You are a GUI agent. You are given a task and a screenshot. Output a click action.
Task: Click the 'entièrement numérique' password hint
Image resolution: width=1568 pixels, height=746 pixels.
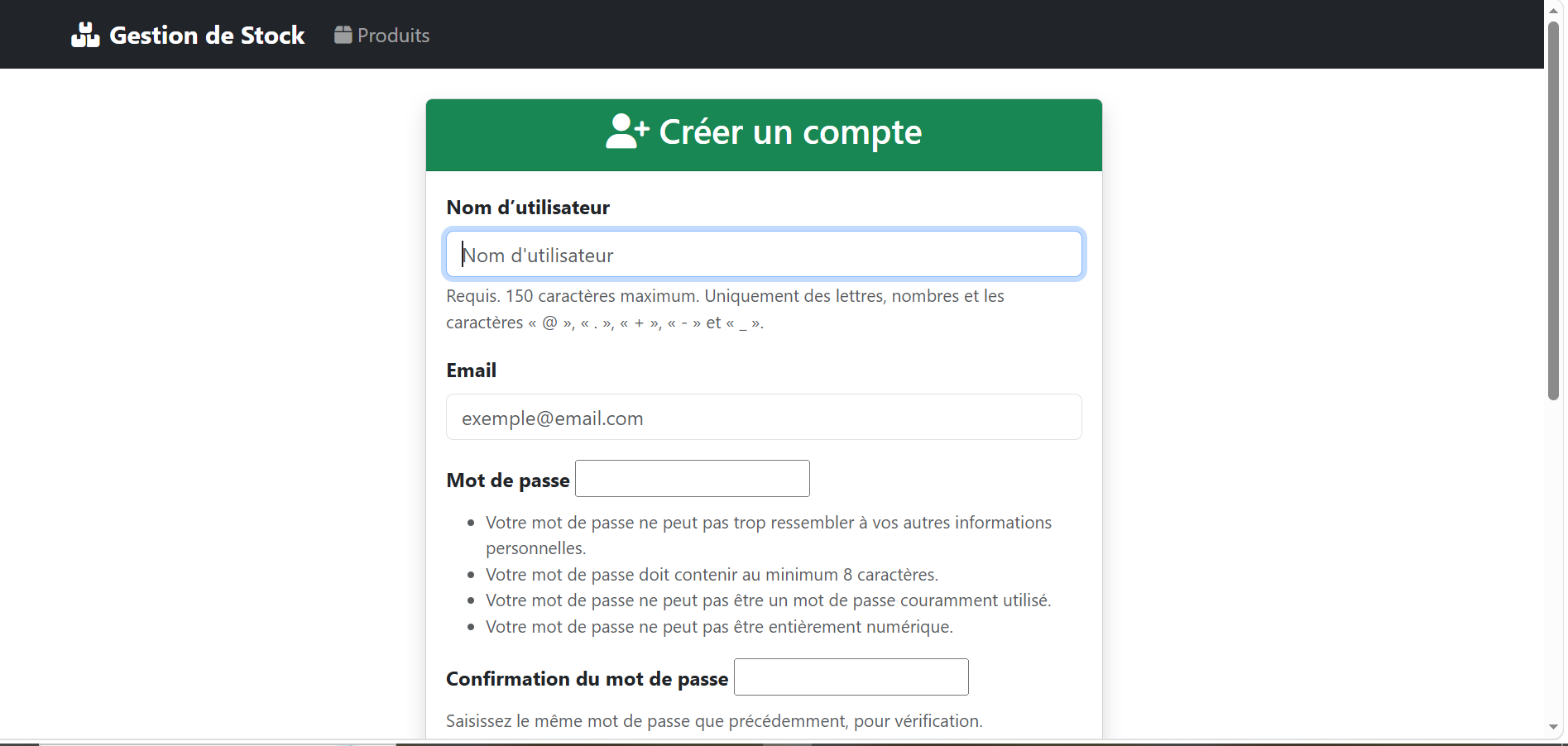[719, 627]
